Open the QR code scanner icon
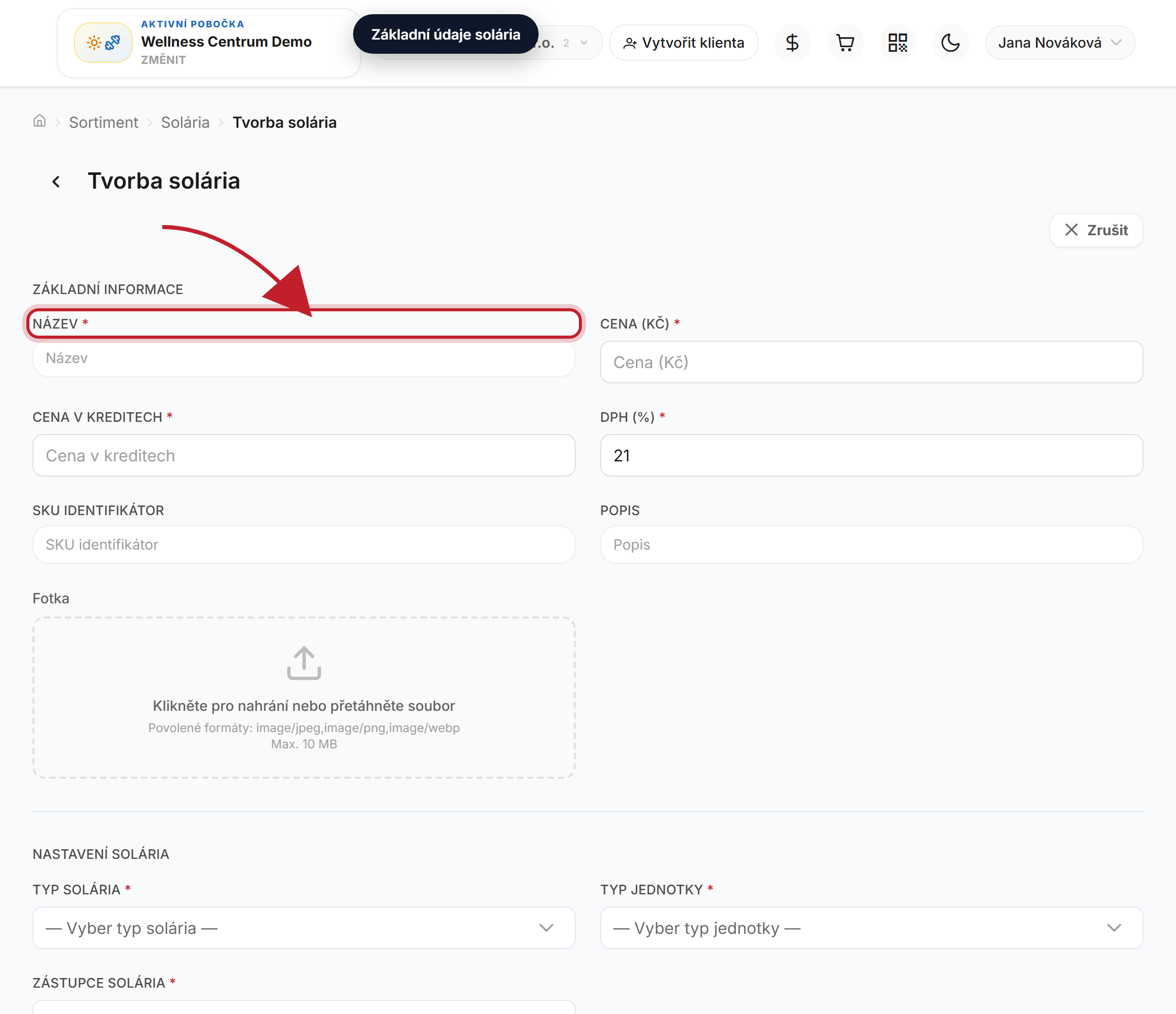Screen dimensions: 1176x1014 coord(898,43)
